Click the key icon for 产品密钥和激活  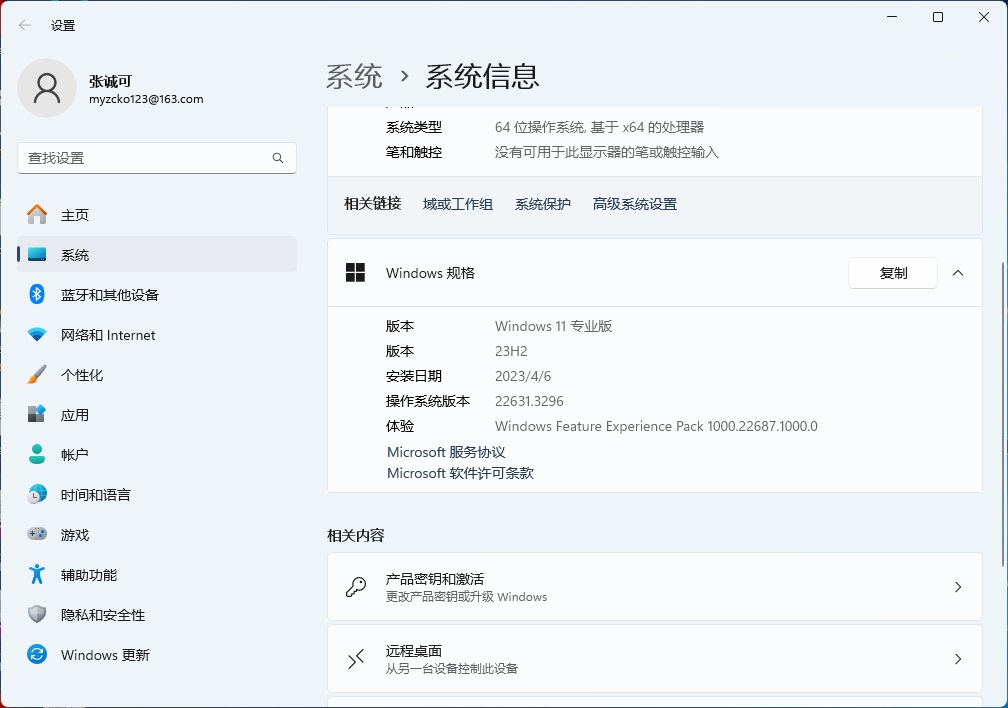click(x=356, y=586)
